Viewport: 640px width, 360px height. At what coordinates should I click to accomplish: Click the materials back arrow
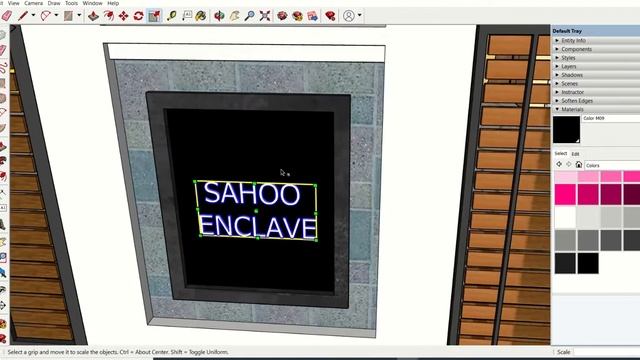point(559,164)
